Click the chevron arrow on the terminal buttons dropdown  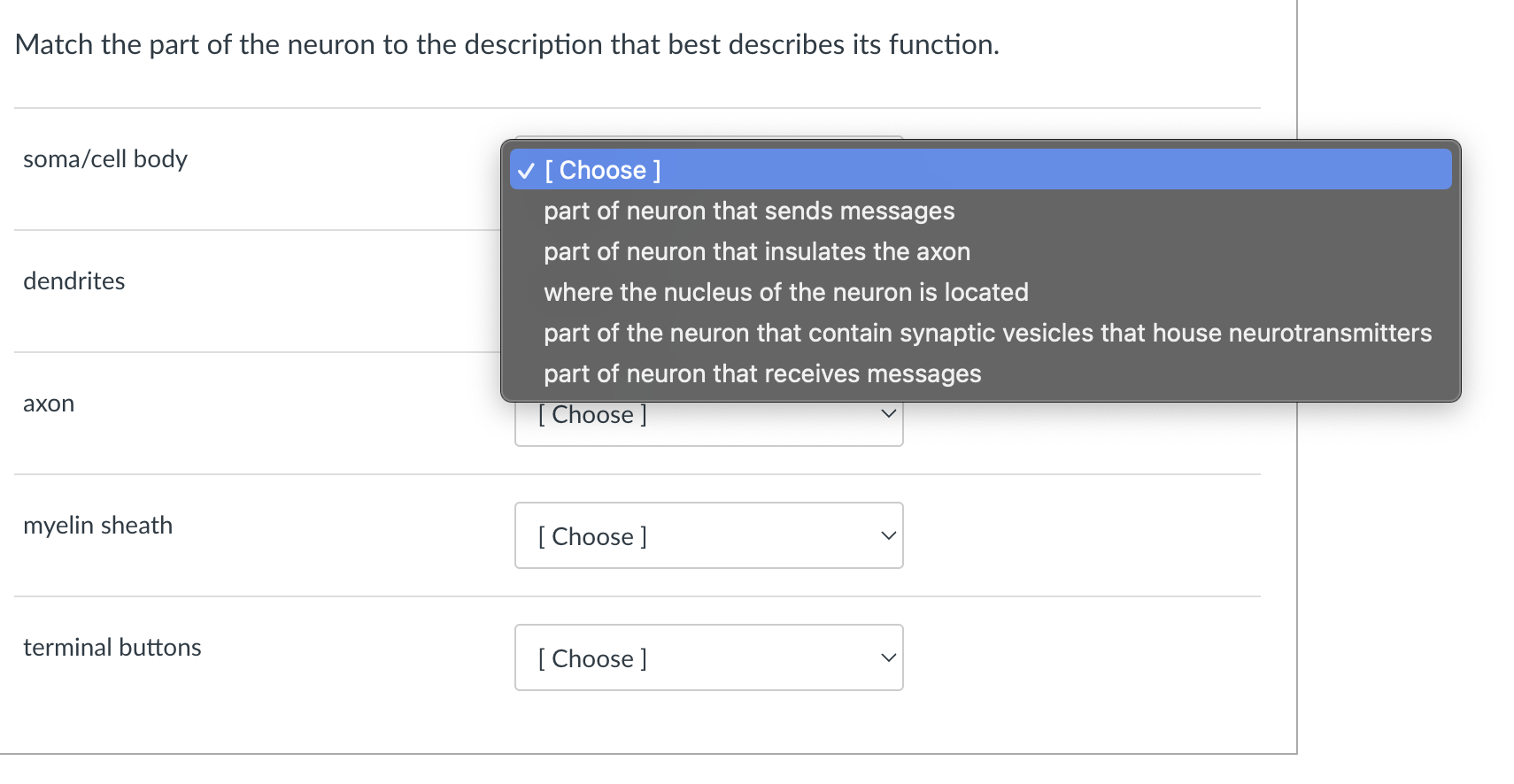[888, 658]
